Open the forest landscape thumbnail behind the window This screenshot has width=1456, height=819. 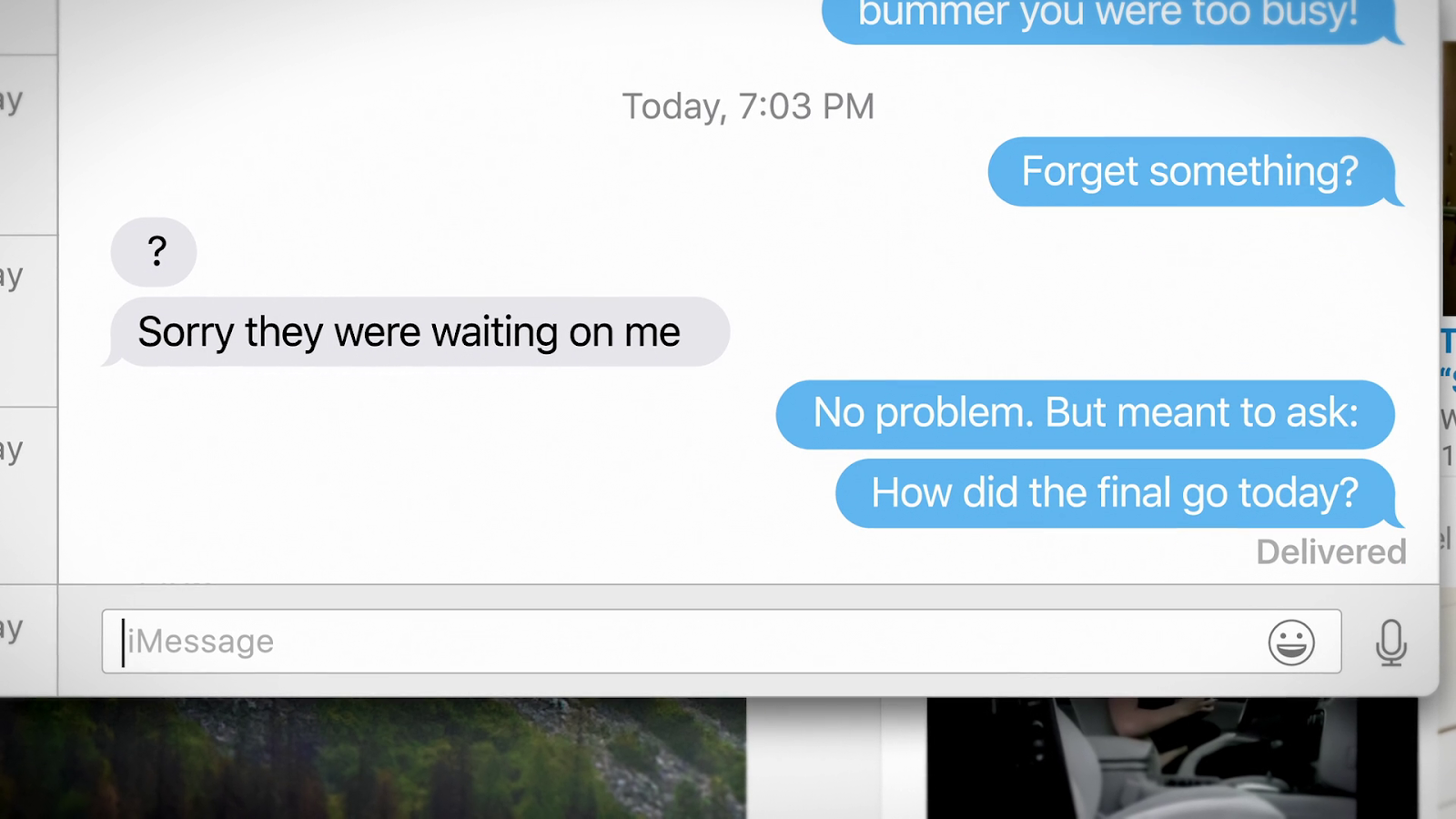373,758
